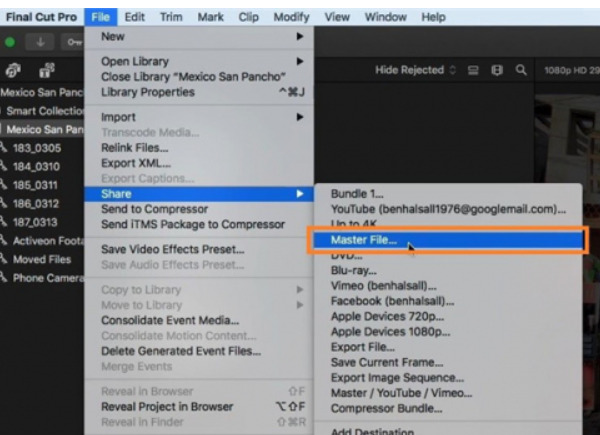Select Smart Collections in the sidebar
Screen dimensions: 600x435
(x=40, y=111)
